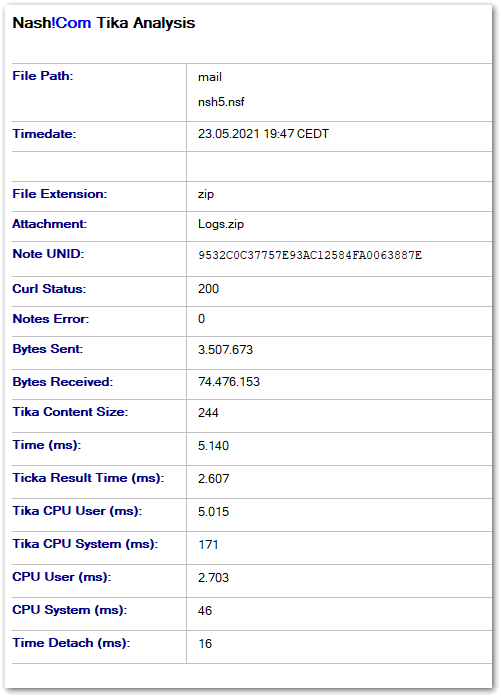Click the Curl Status value 200
Image resolution: width=501 pixels, height=697 pixels.
coord(208,289)
